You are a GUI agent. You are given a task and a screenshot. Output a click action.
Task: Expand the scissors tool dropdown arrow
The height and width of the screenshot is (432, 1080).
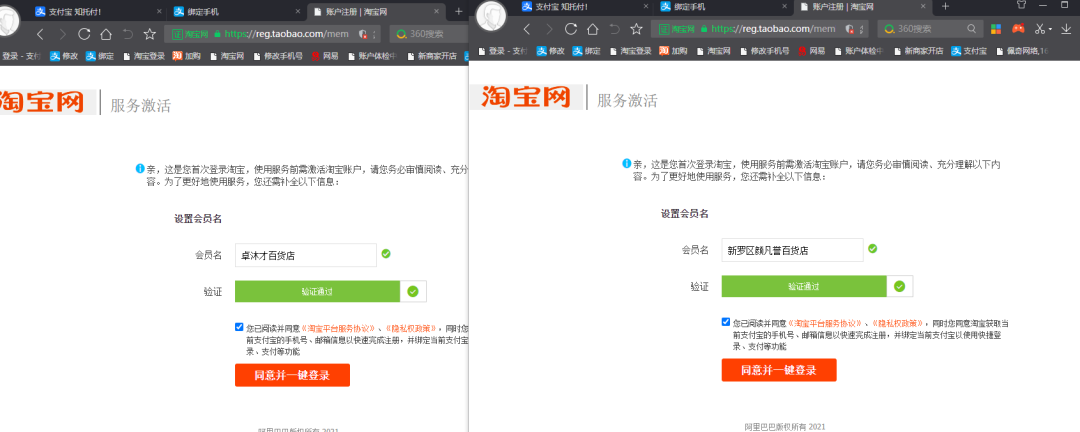(x=1050, y=30)
